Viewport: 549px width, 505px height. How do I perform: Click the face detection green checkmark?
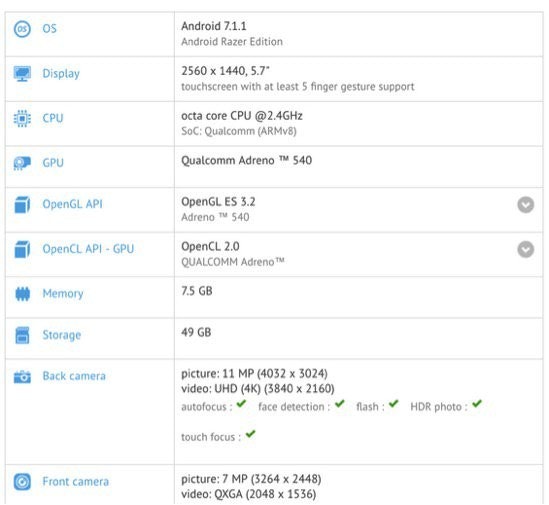[339, 404]
